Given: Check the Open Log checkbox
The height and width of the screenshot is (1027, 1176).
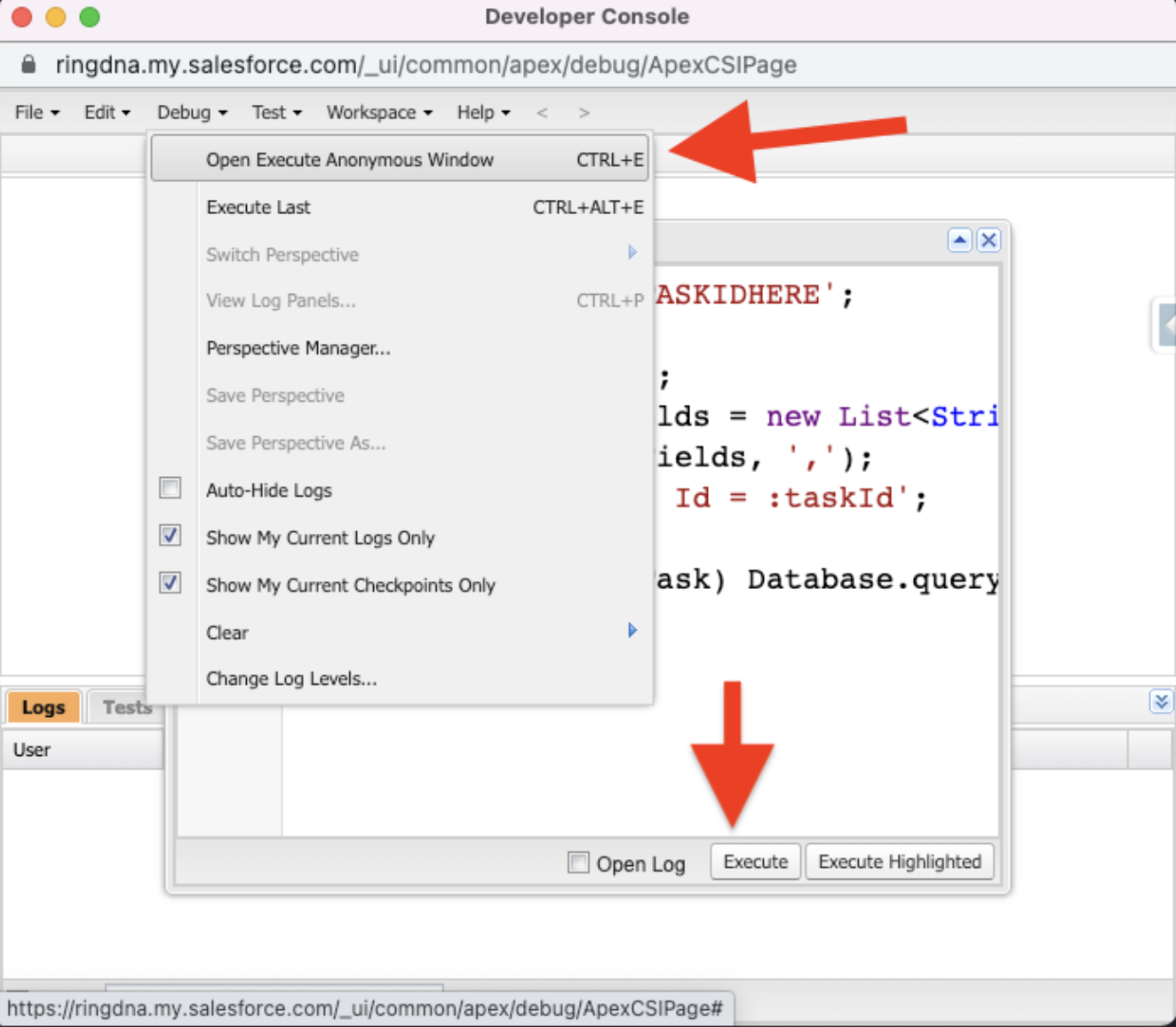Looking at the screenshot, I should pos(578,862).
